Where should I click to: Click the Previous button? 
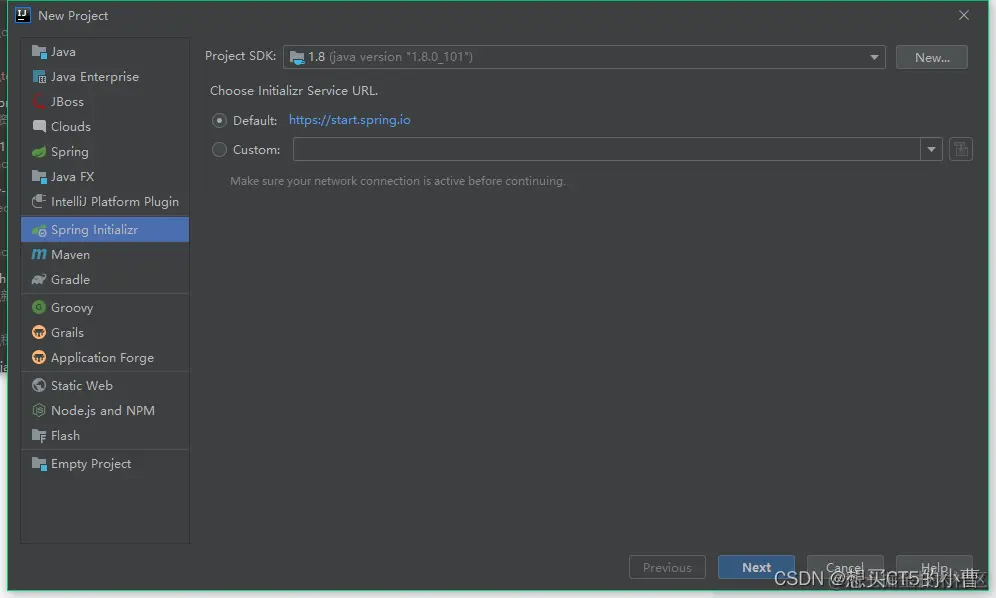667,567
